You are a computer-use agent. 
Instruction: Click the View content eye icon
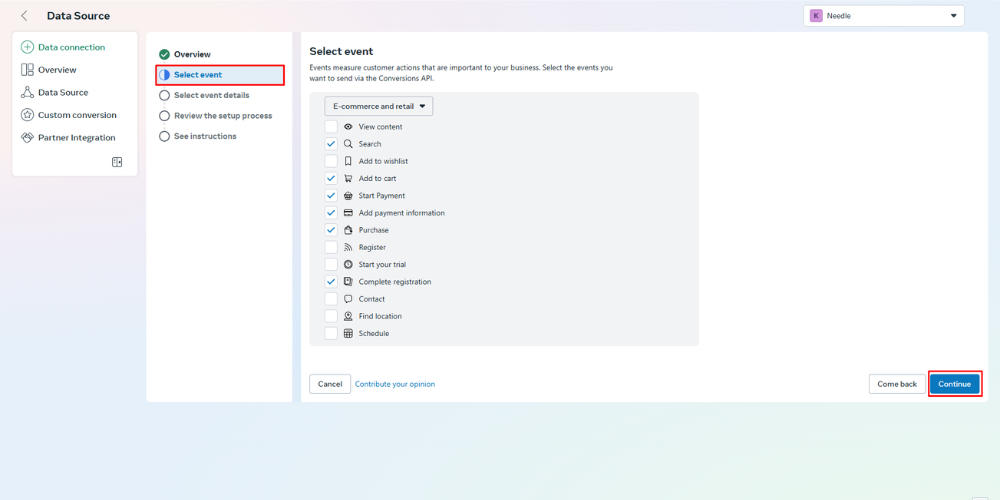(348, 127)
